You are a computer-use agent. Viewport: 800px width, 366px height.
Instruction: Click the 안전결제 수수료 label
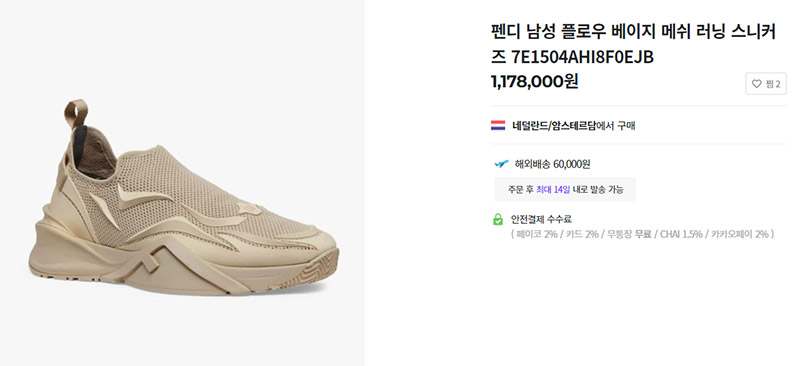(541, 219)
